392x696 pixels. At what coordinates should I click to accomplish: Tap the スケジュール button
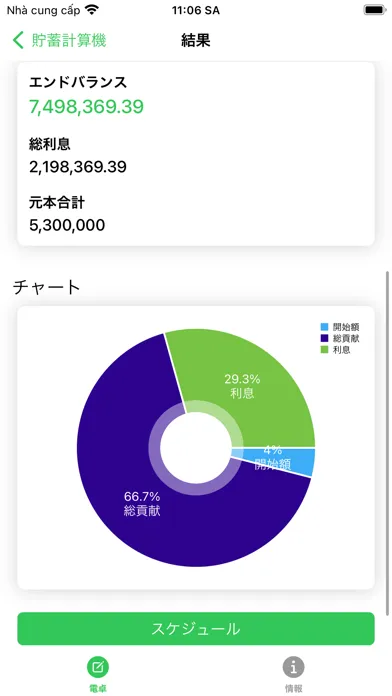tap(196, 629)
